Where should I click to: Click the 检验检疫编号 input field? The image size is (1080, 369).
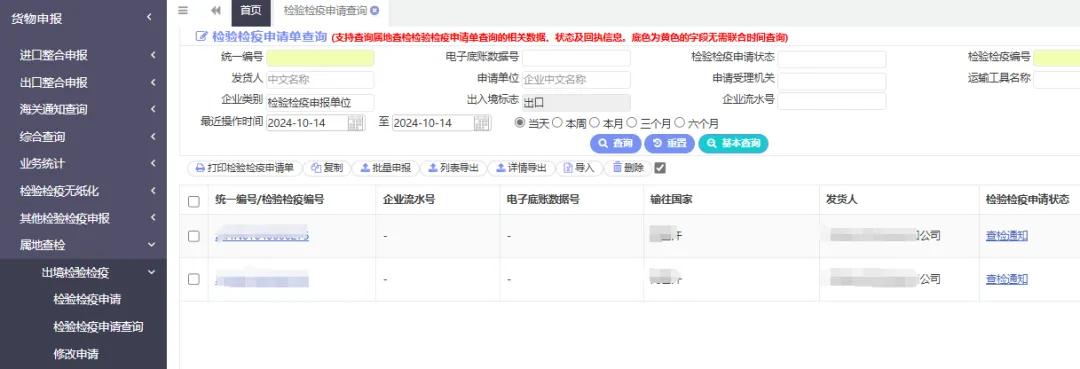click(x=1057, y=59)
